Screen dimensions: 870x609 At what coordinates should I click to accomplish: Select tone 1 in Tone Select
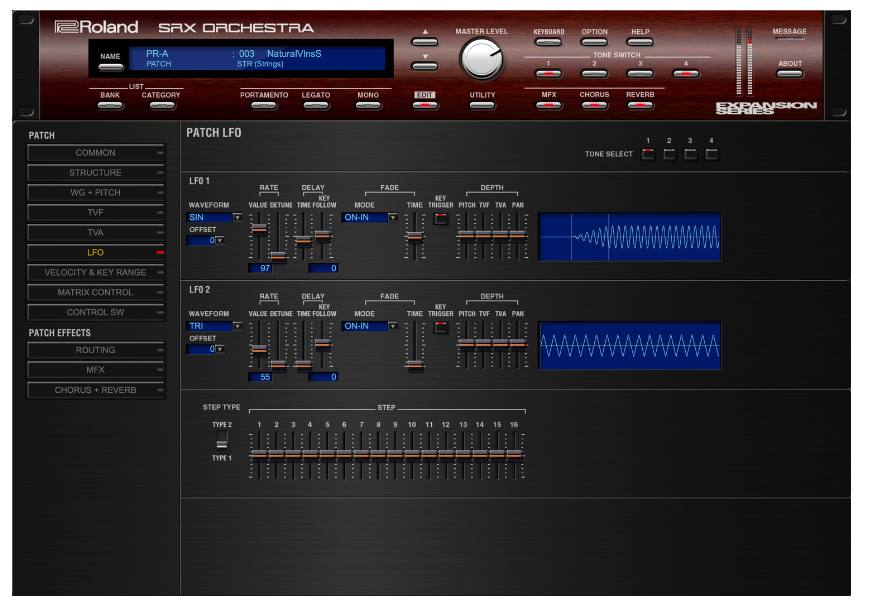648,154
